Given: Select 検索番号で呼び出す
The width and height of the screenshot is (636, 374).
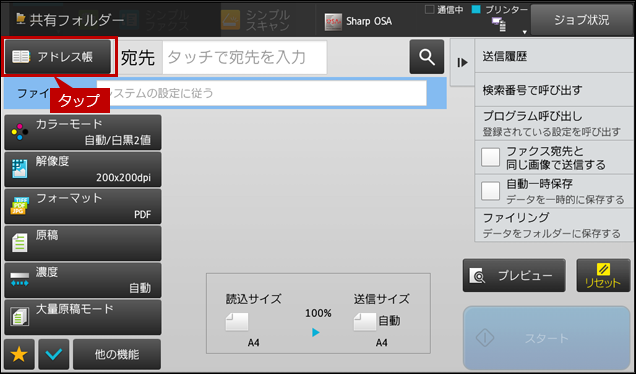Looking at the screenshot, I should (x=554, y=90).
